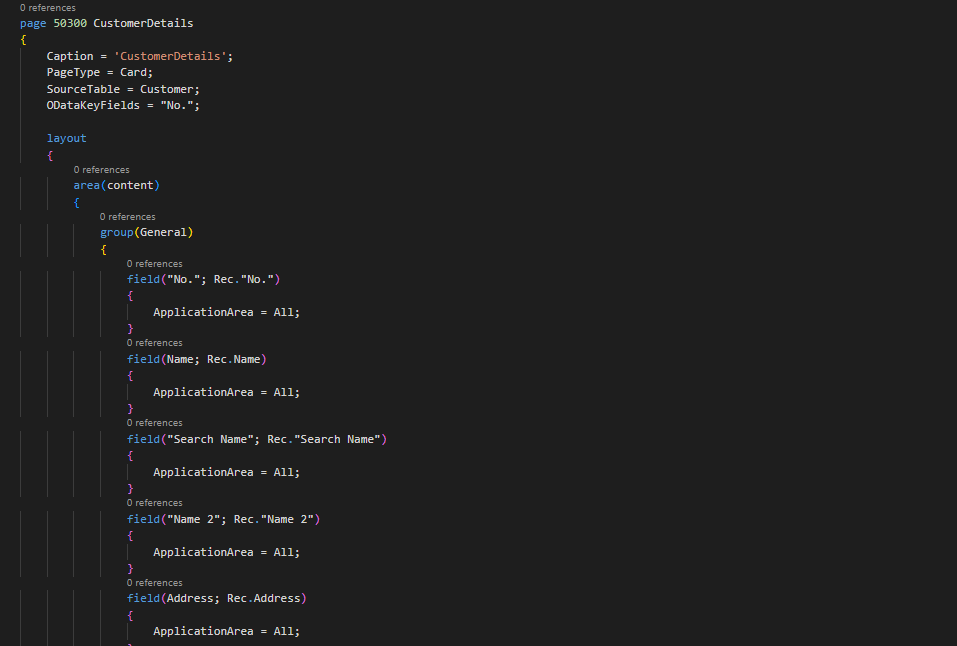Image resolution: width=957 pixels, height=646 pixels.
Task: Click the layout keyword
Action: 67,139
